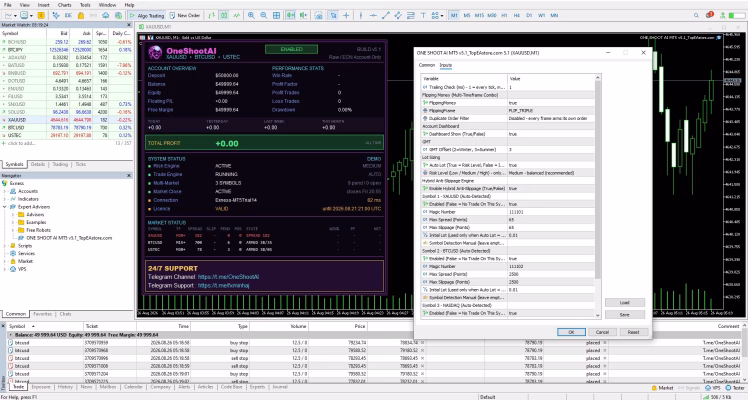
Task: Click the Zoom In magnifier icon
Action: point(251,15)
